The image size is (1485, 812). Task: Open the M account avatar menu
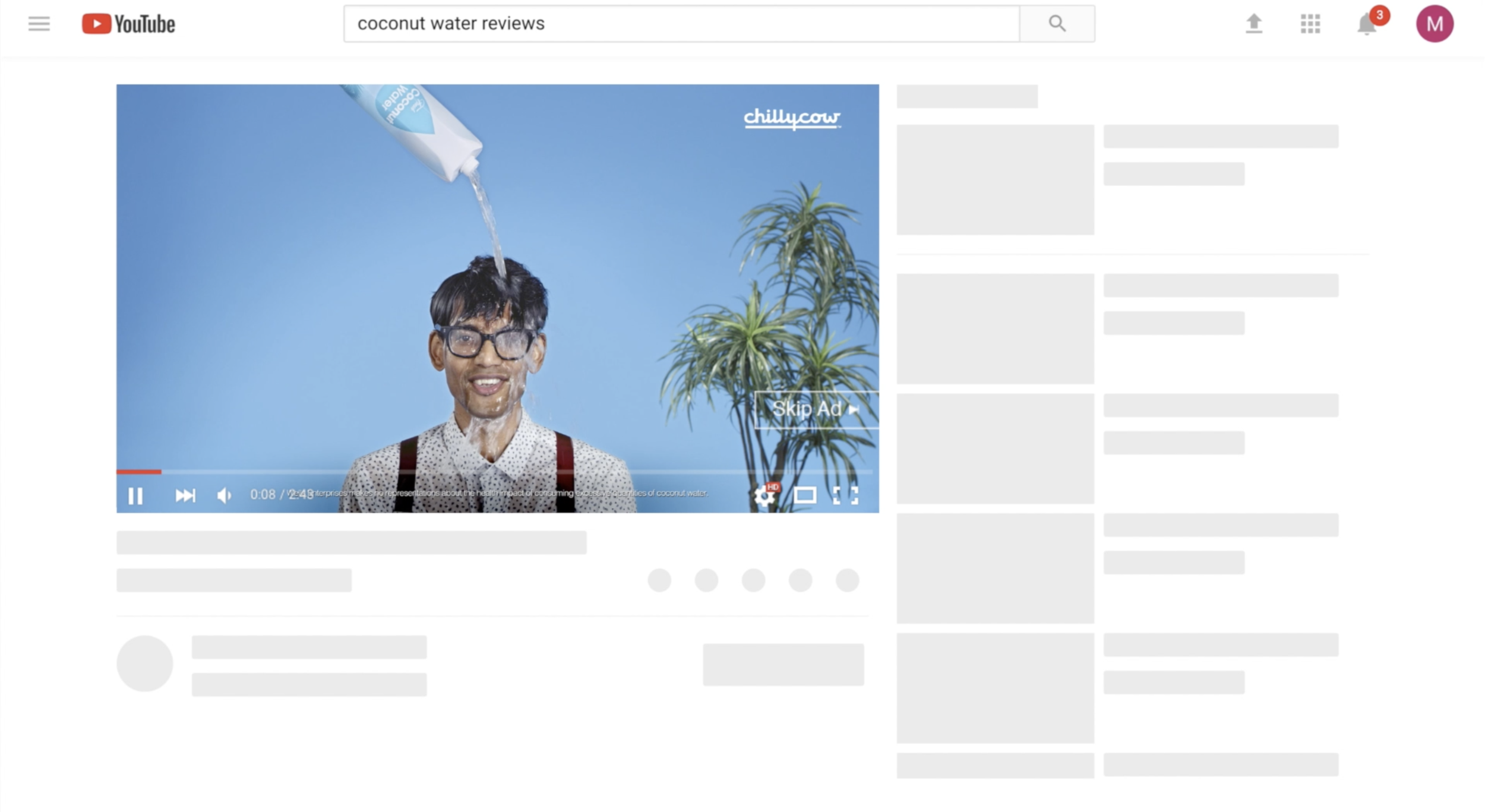pyautogui.click(x=1434, y=24)
